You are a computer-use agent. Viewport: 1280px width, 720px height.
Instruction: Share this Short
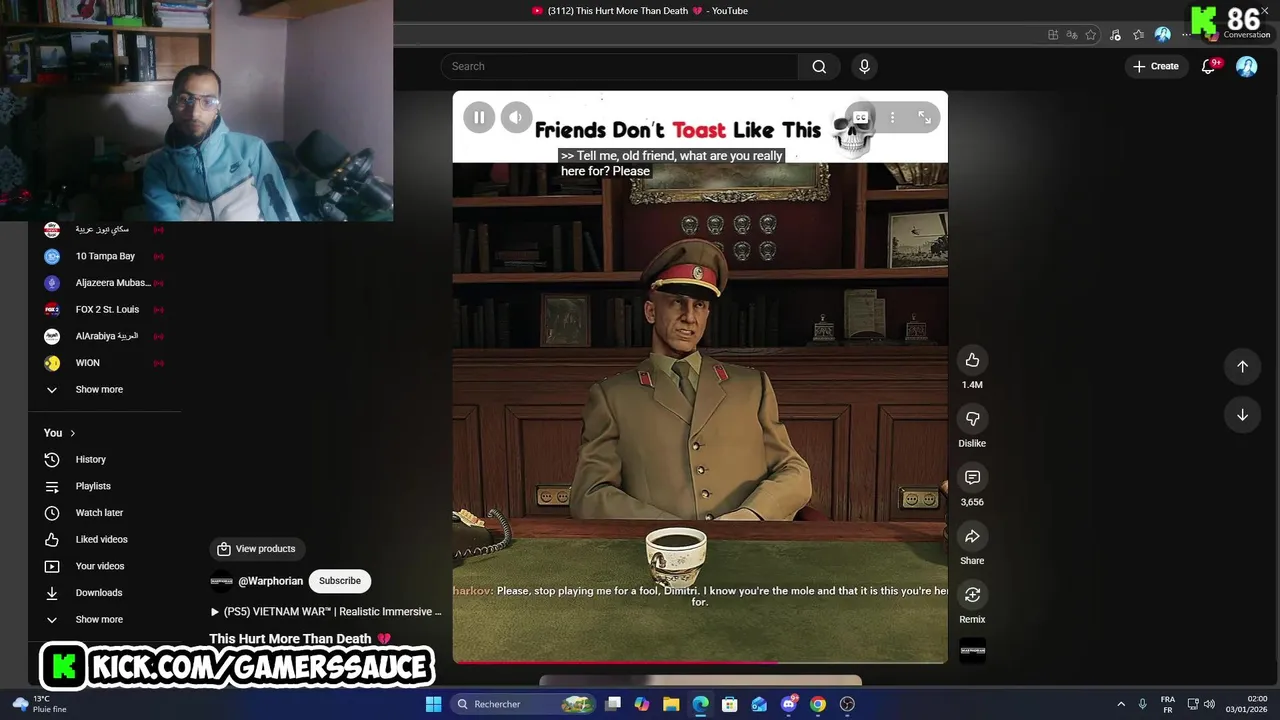click(x=972, y=536)
